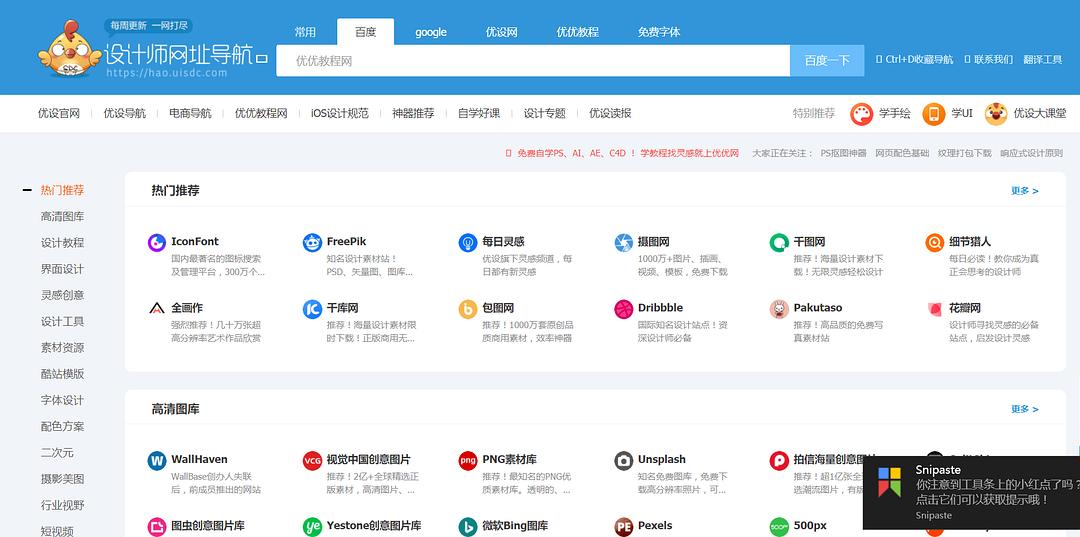Viewport: 1080px width, 537px height.
Task: Click the 网页配色基础 trending link
Action: 902,153
